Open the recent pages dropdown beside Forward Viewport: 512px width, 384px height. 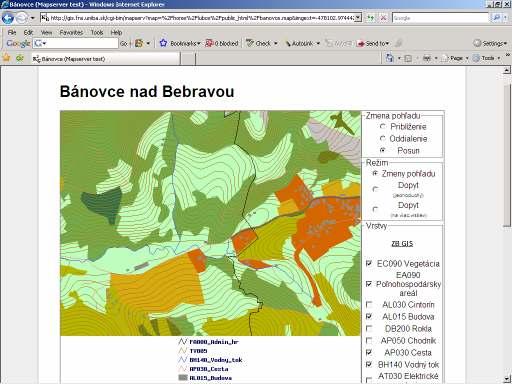(x=32, y=18)
